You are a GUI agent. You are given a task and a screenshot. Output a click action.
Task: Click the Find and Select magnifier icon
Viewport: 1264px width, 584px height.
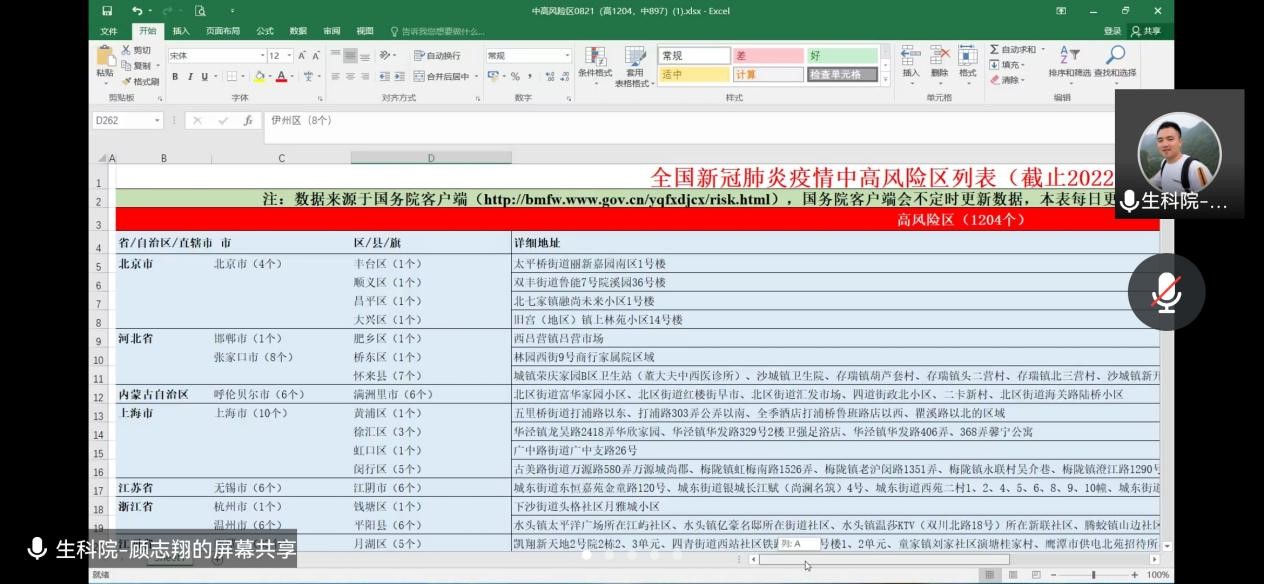(1114, 57)
